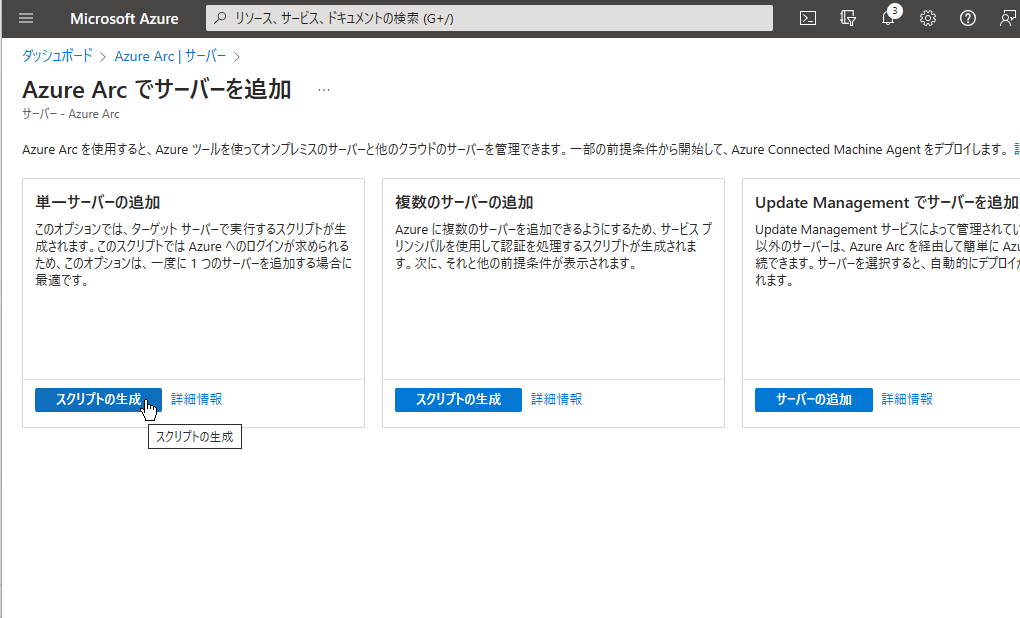Open 詳細情報 link in the single server card
Image resolution: width=1020 pixels, height=618 pixels.
pyautogui.click(x=197, y=399)
